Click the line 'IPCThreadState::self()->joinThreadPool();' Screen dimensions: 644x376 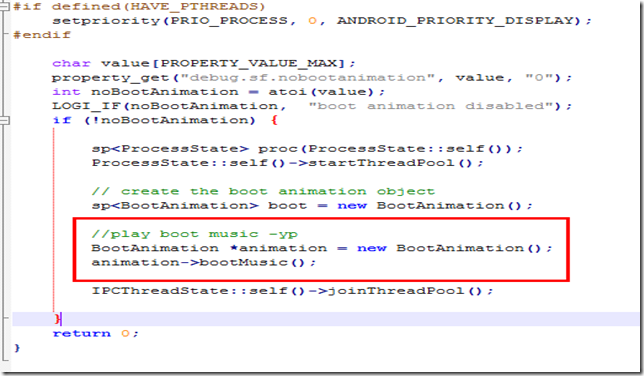tap(292, 291)
